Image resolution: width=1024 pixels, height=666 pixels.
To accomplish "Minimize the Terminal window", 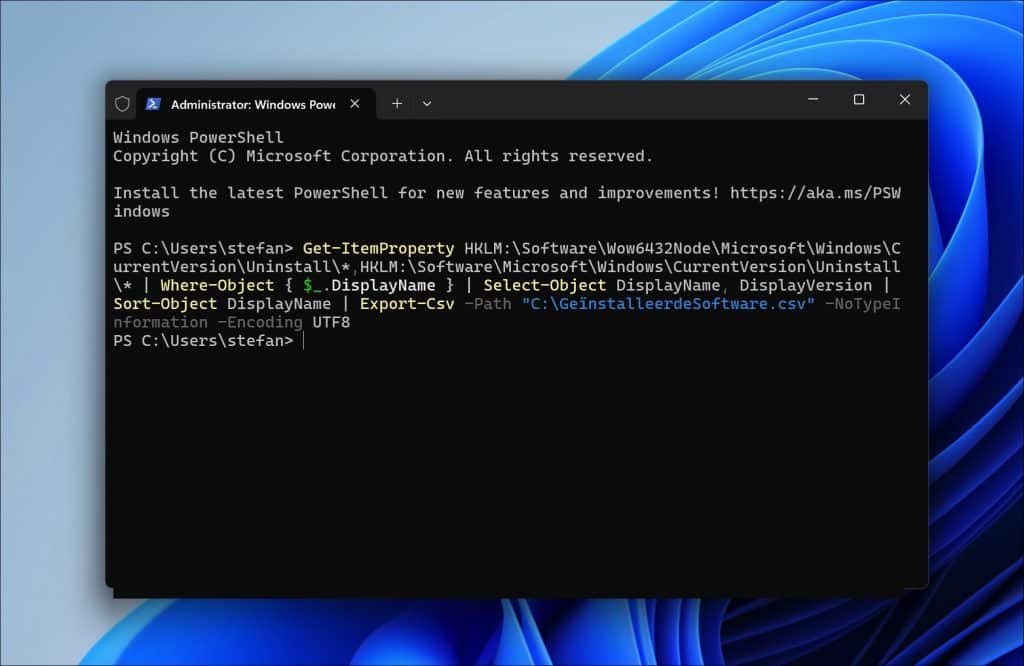I will (x=813, y=99).
